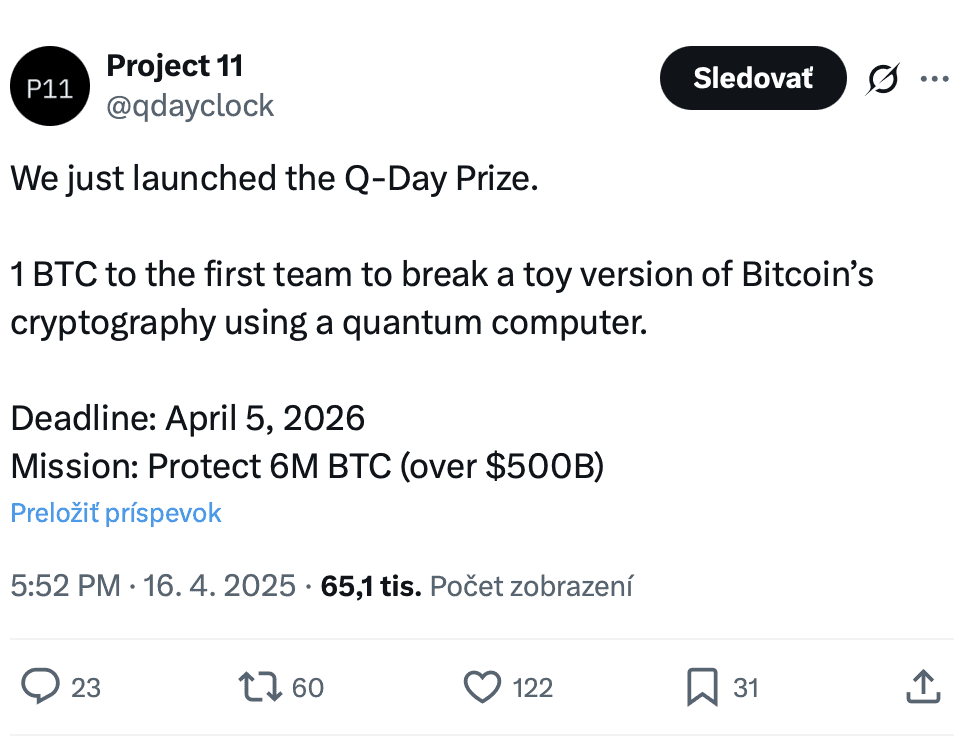The height and width of the screenshot is (752, 974).
Task: Click the Sledovať follow button
Action: [753, 78]
